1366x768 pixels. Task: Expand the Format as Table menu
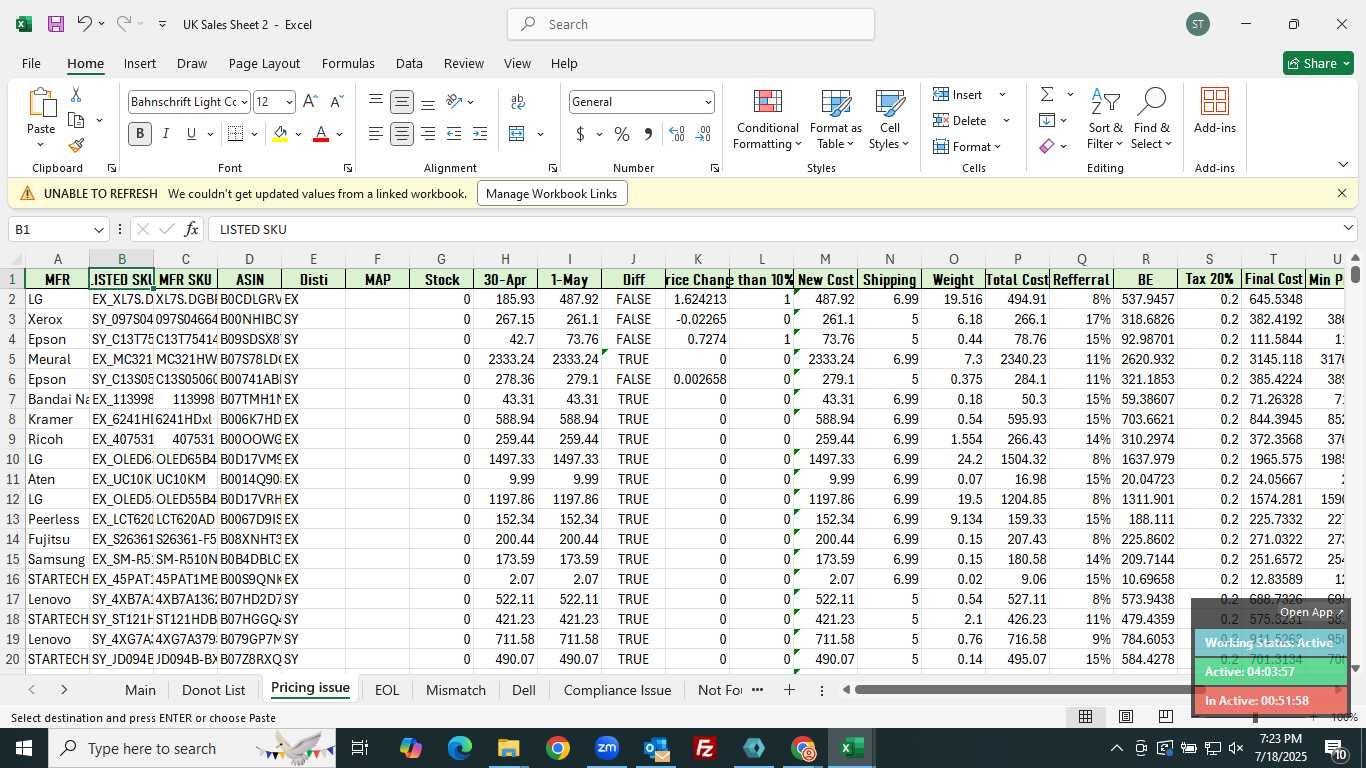click(835, 119)
